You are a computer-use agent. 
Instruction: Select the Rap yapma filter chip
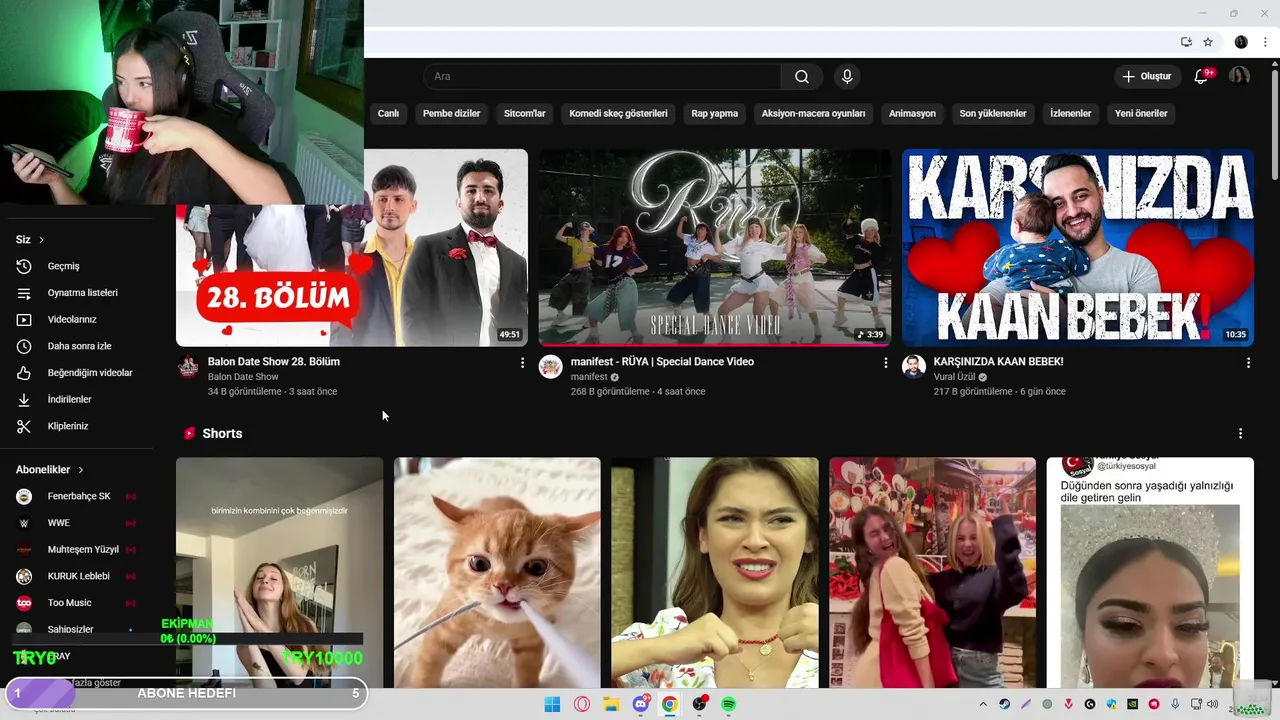(714, 113)
